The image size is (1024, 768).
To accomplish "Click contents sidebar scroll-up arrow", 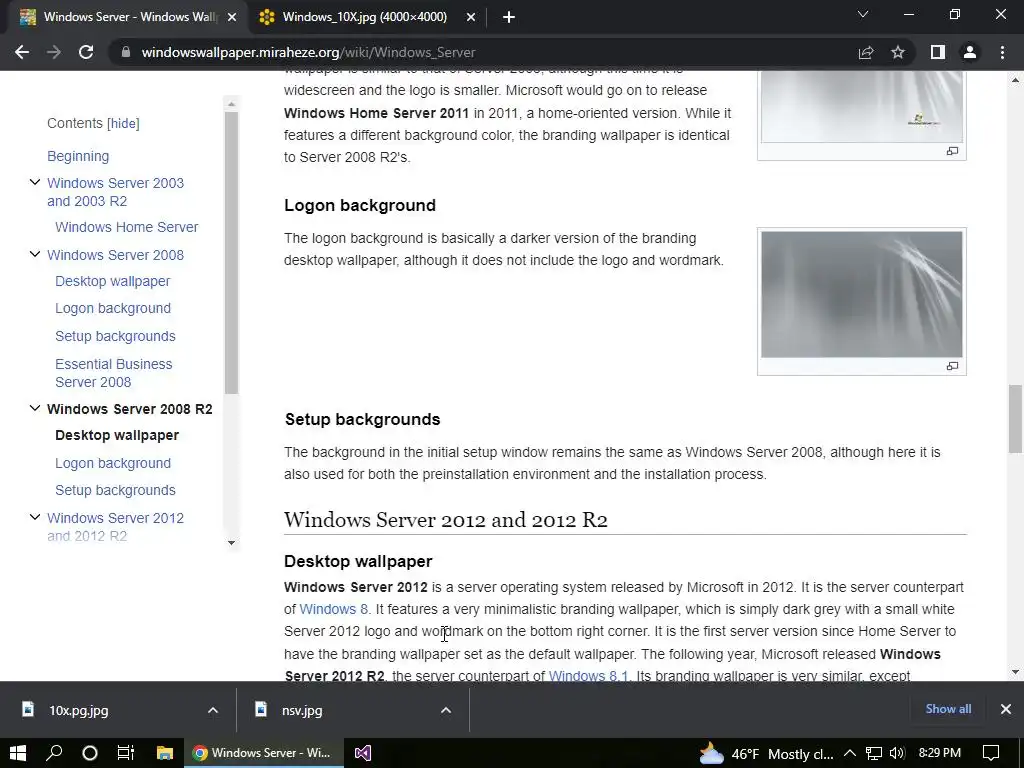I will (231, 104).
